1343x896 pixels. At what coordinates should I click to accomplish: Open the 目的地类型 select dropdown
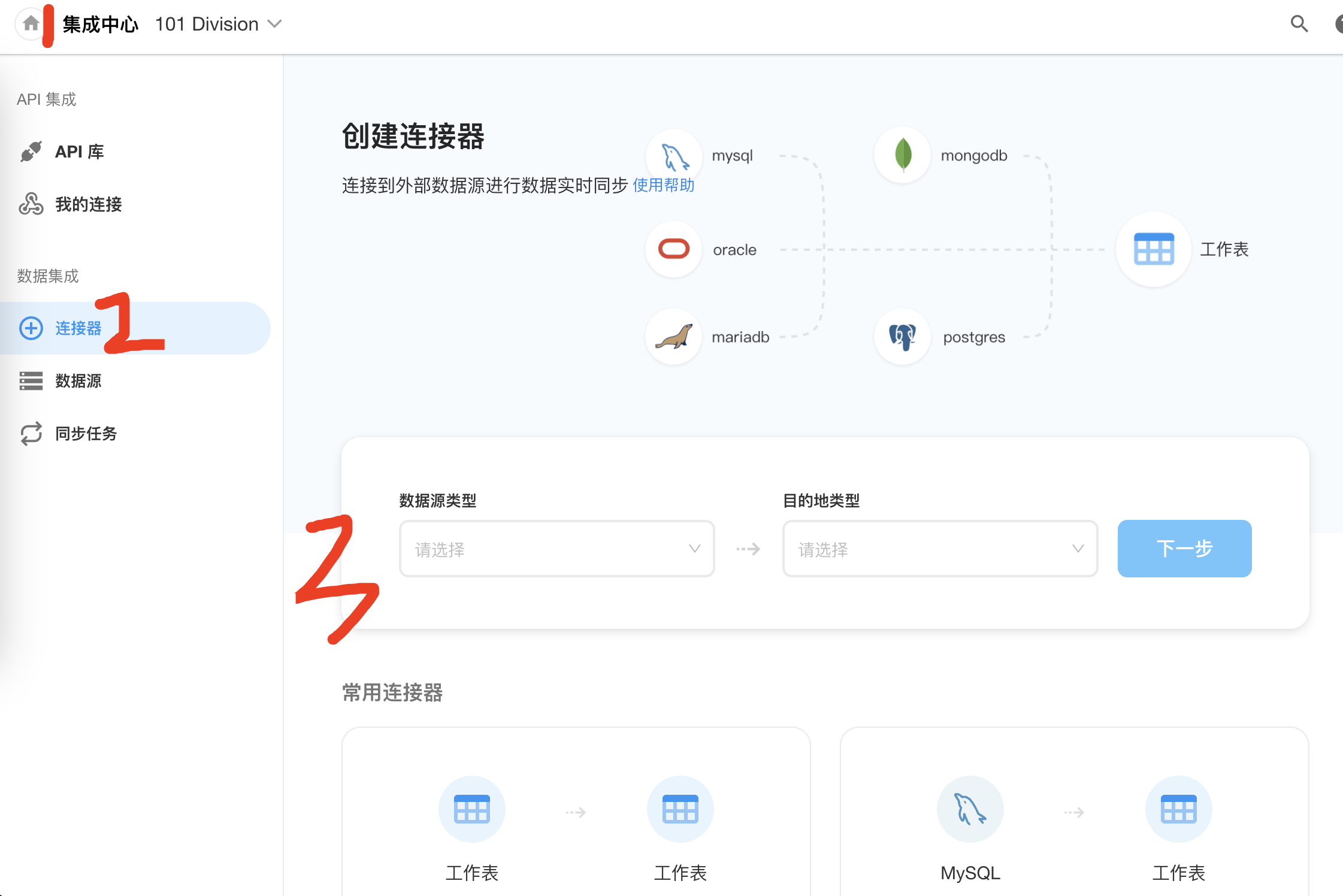click(940, 549)
